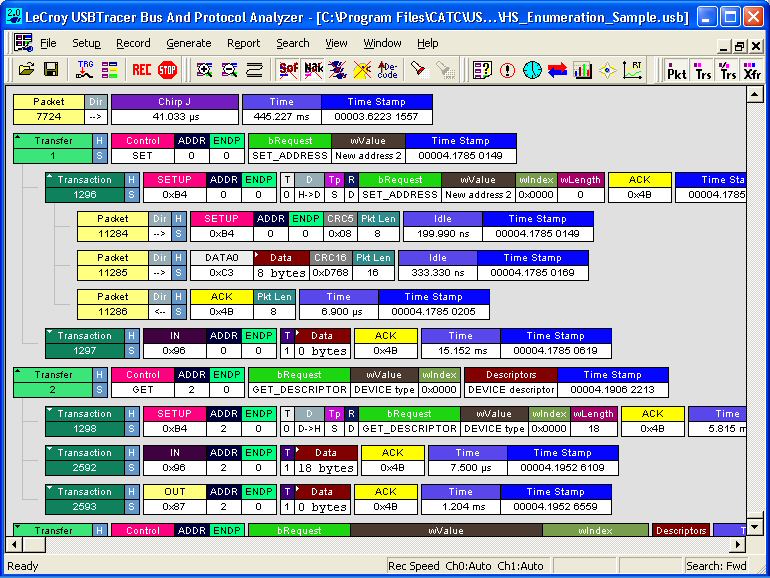
Task: Click the DATA0 cell of packet 11285
Action: coord(221,257)
